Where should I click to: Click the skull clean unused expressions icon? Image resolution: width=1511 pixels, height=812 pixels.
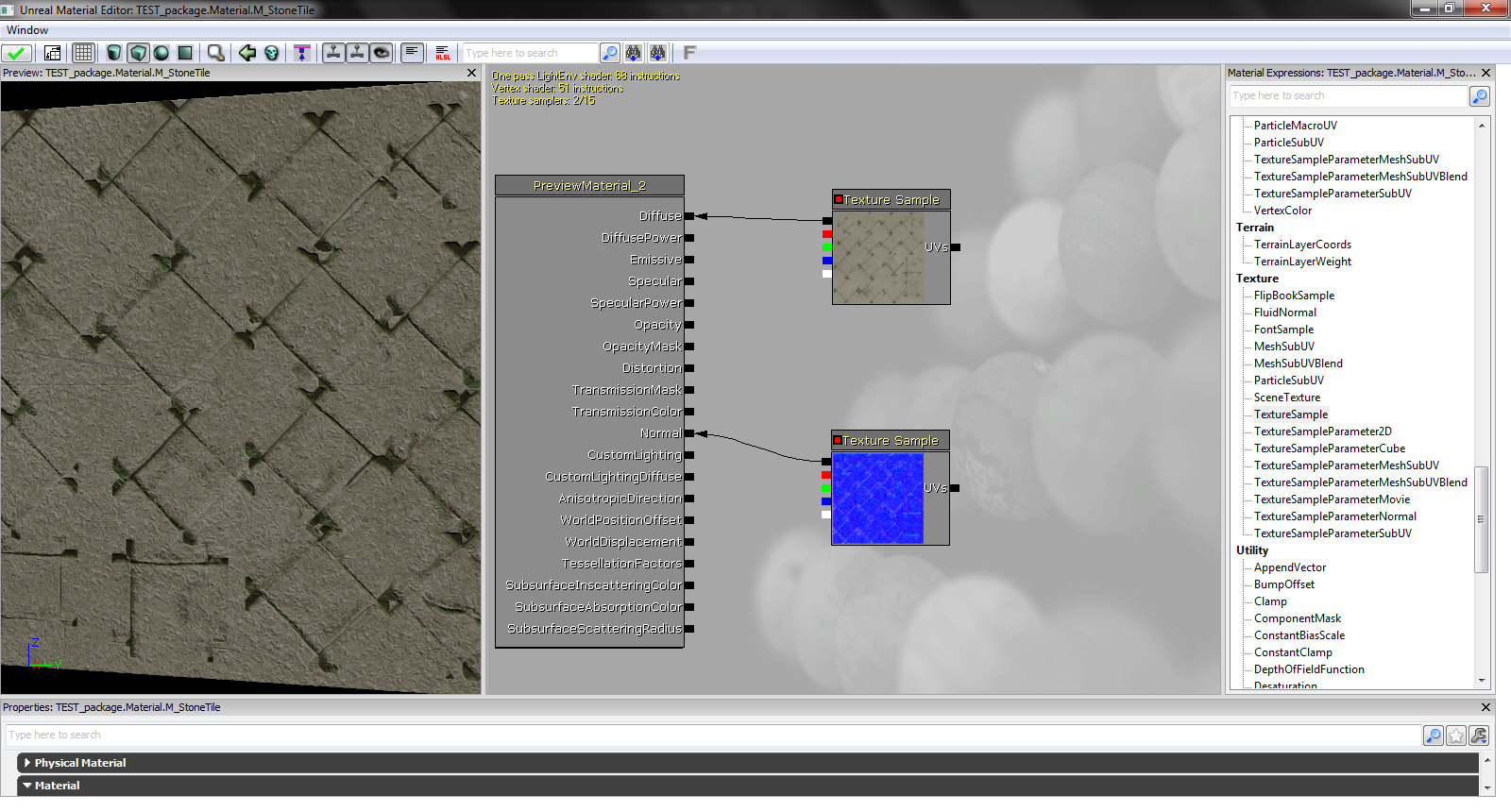272,53
